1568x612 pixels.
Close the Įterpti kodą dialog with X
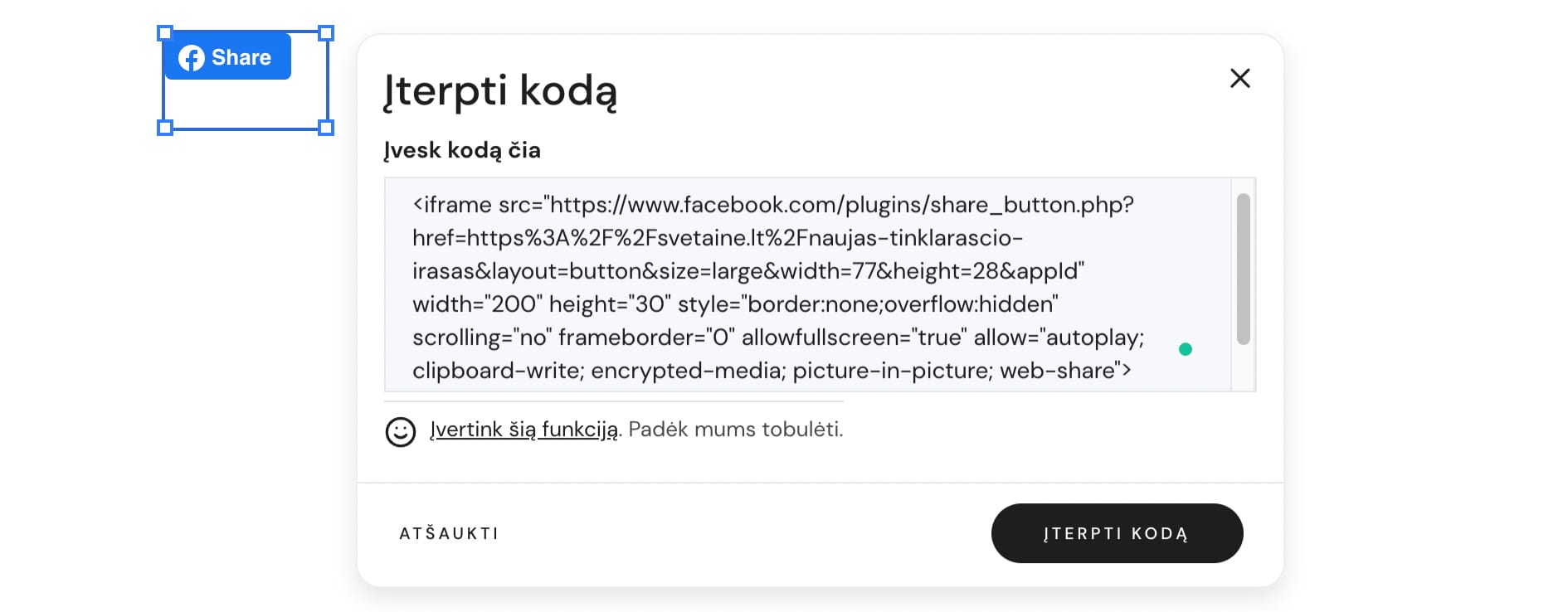[1239, 78]
